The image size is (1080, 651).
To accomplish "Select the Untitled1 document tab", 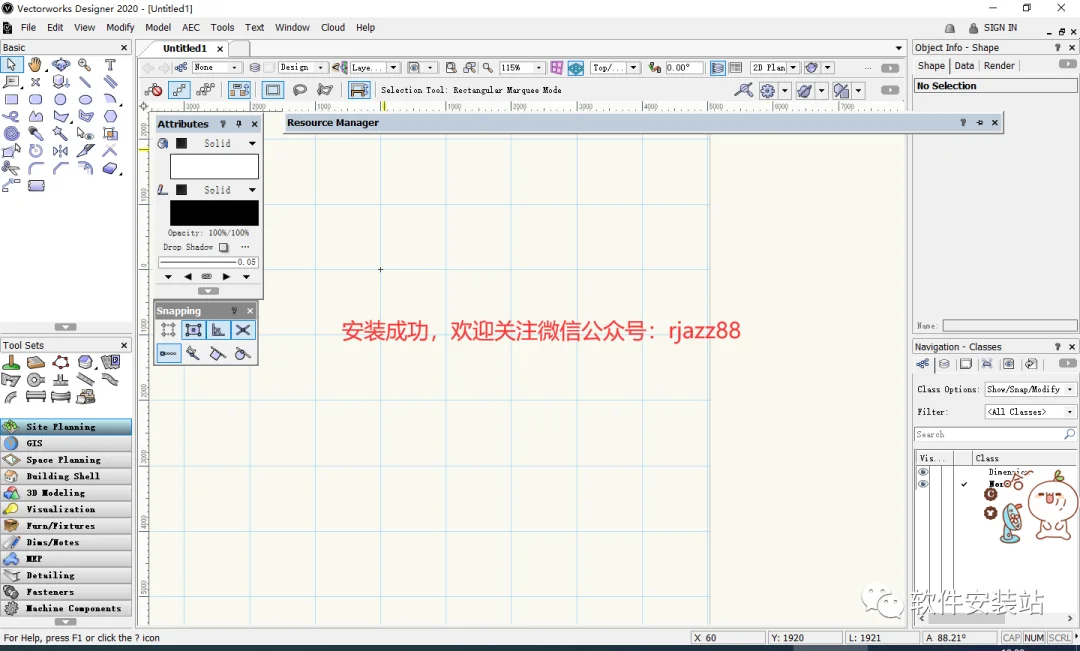I will click(x=185, y=48).
